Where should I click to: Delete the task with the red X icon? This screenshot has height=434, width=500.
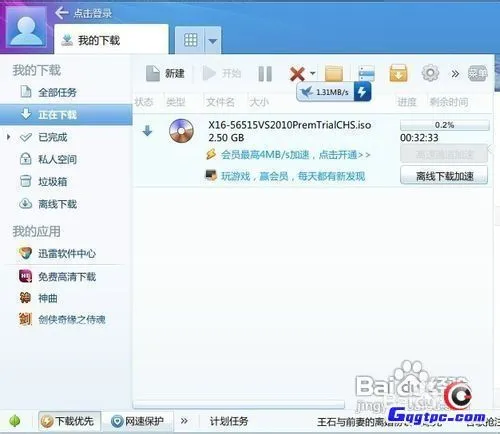click(297, 74)
